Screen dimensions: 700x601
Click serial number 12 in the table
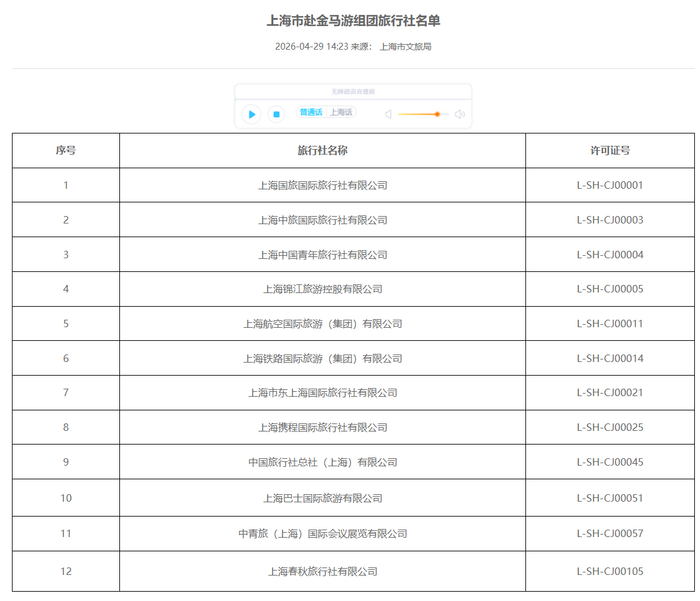(66, 572)
